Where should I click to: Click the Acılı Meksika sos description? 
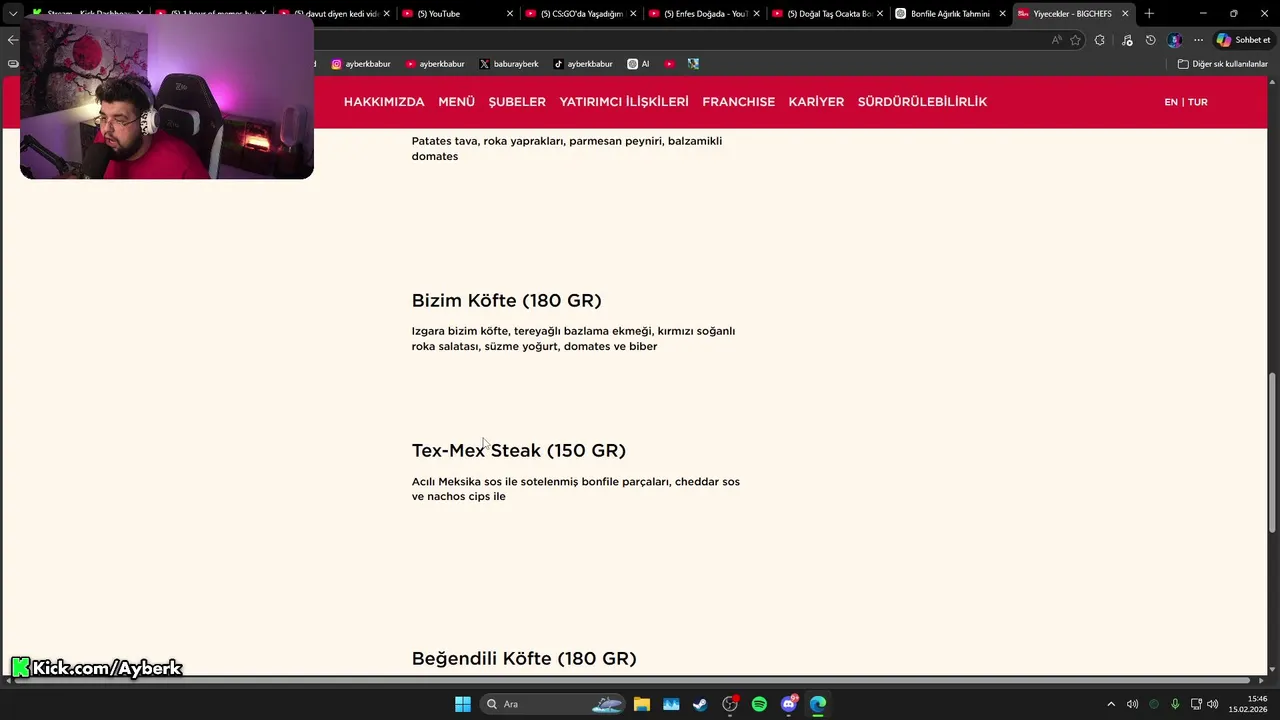point(576,489)
